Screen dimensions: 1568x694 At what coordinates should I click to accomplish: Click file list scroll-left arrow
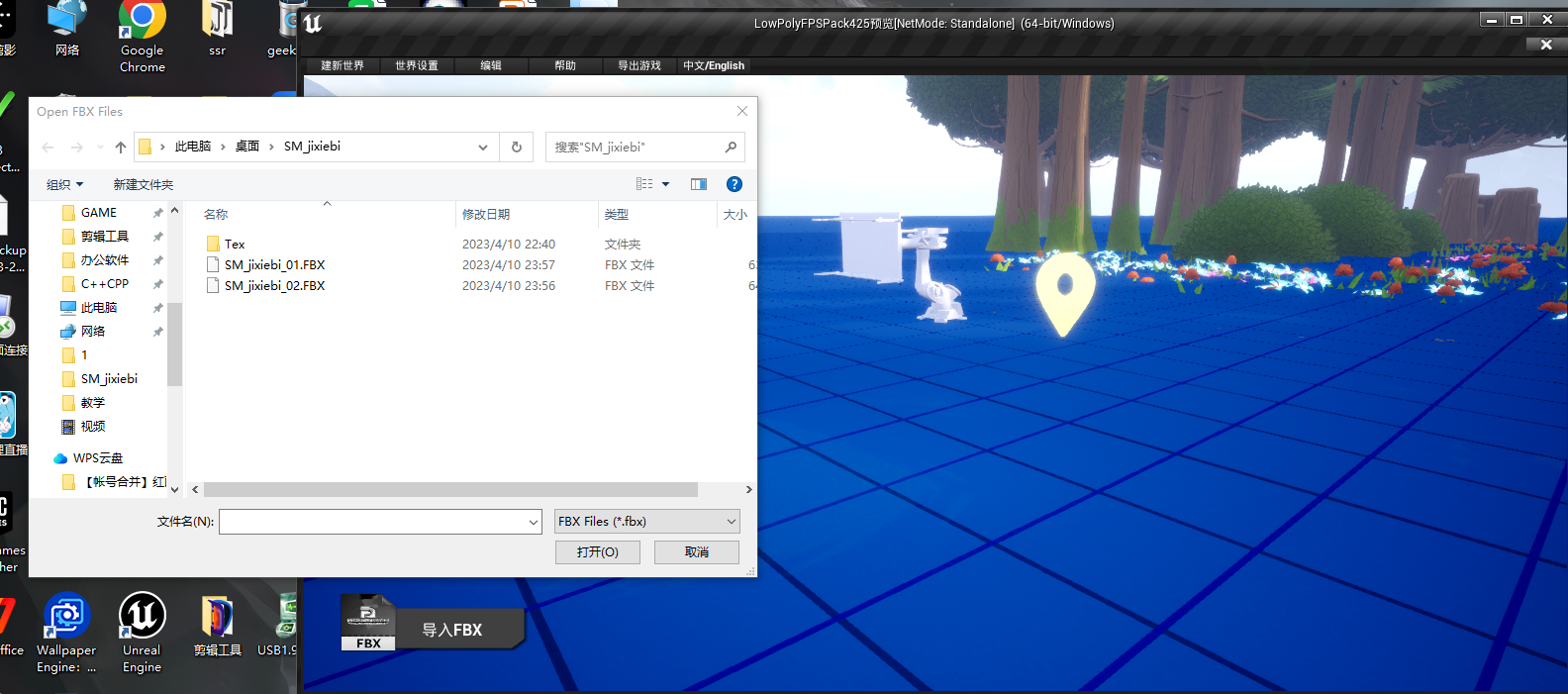point(195,490)
